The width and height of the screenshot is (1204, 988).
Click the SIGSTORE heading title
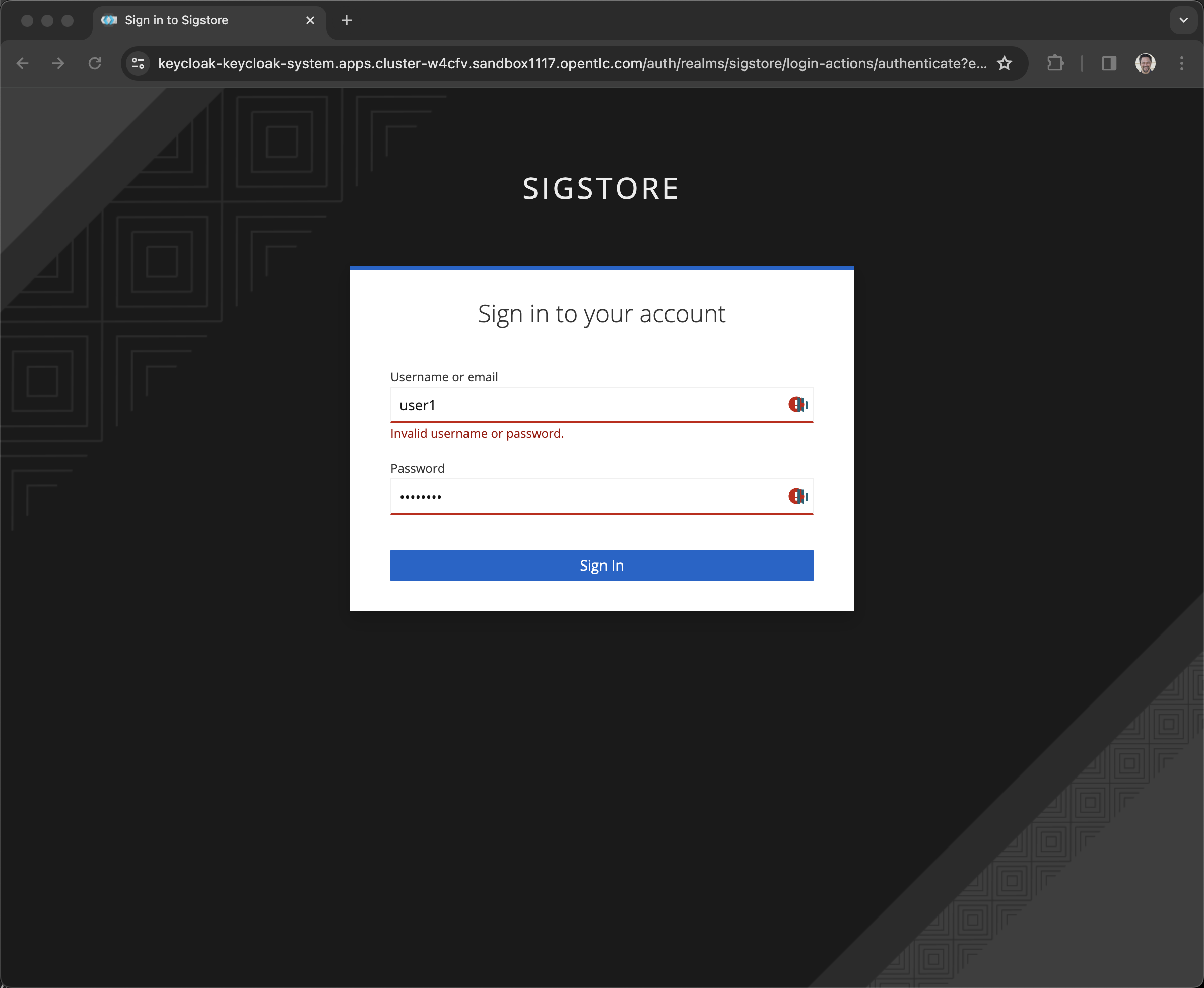coord(601,188)
